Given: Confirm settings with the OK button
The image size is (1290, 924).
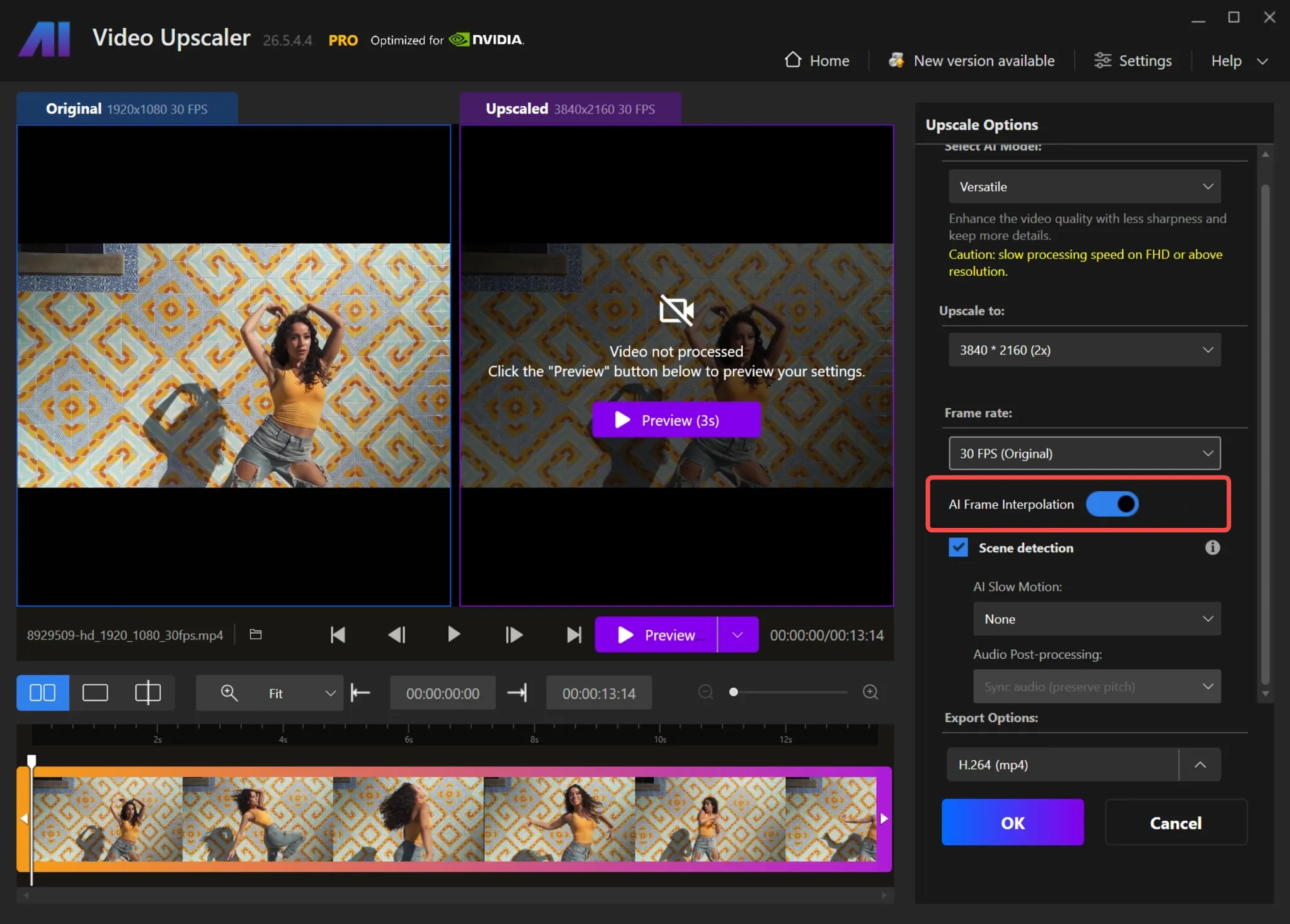Looking at the screenshot, I should 1012,822.
